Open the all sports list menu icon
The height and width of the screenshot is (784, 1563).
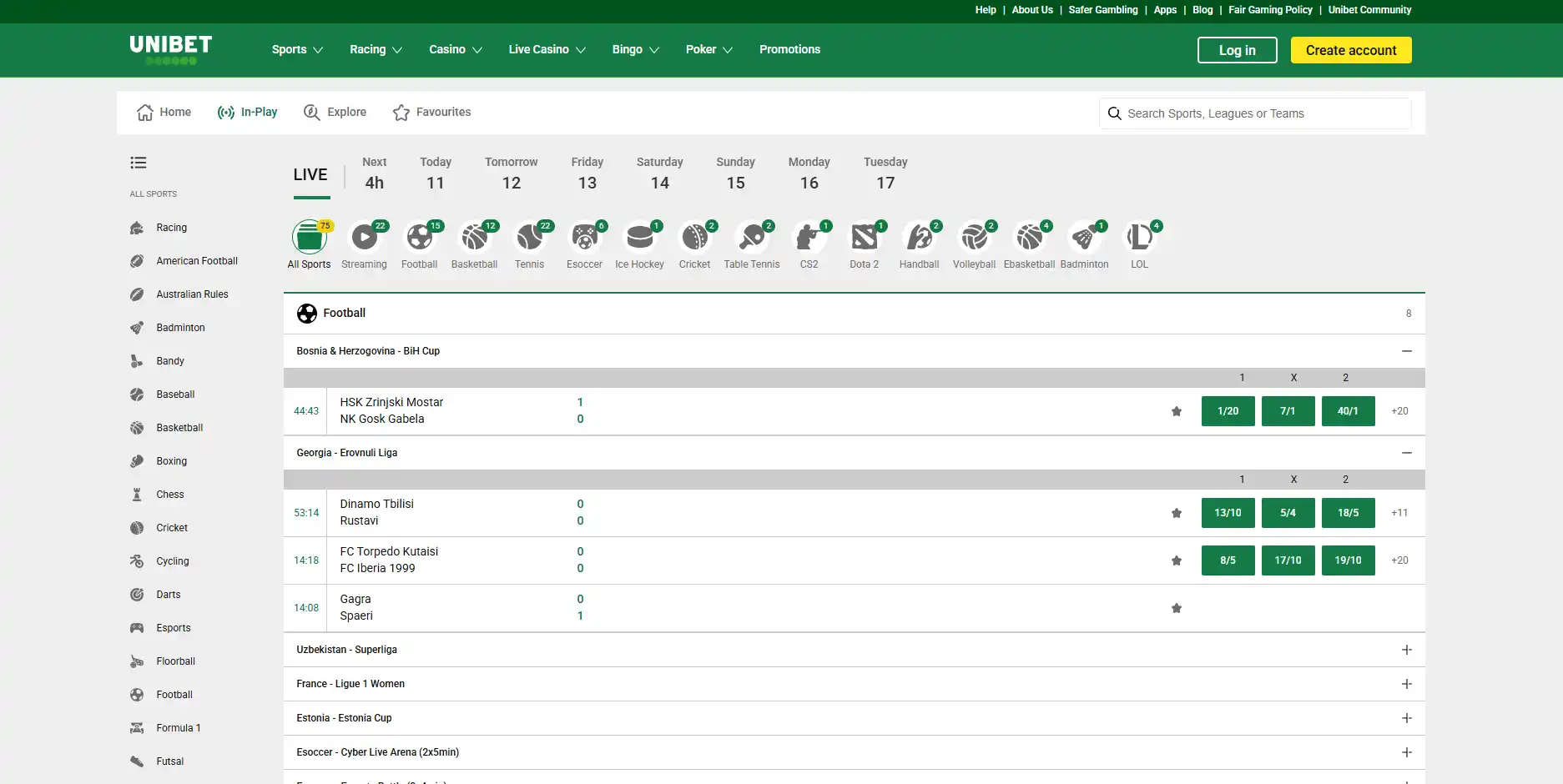tap(139, 163)
